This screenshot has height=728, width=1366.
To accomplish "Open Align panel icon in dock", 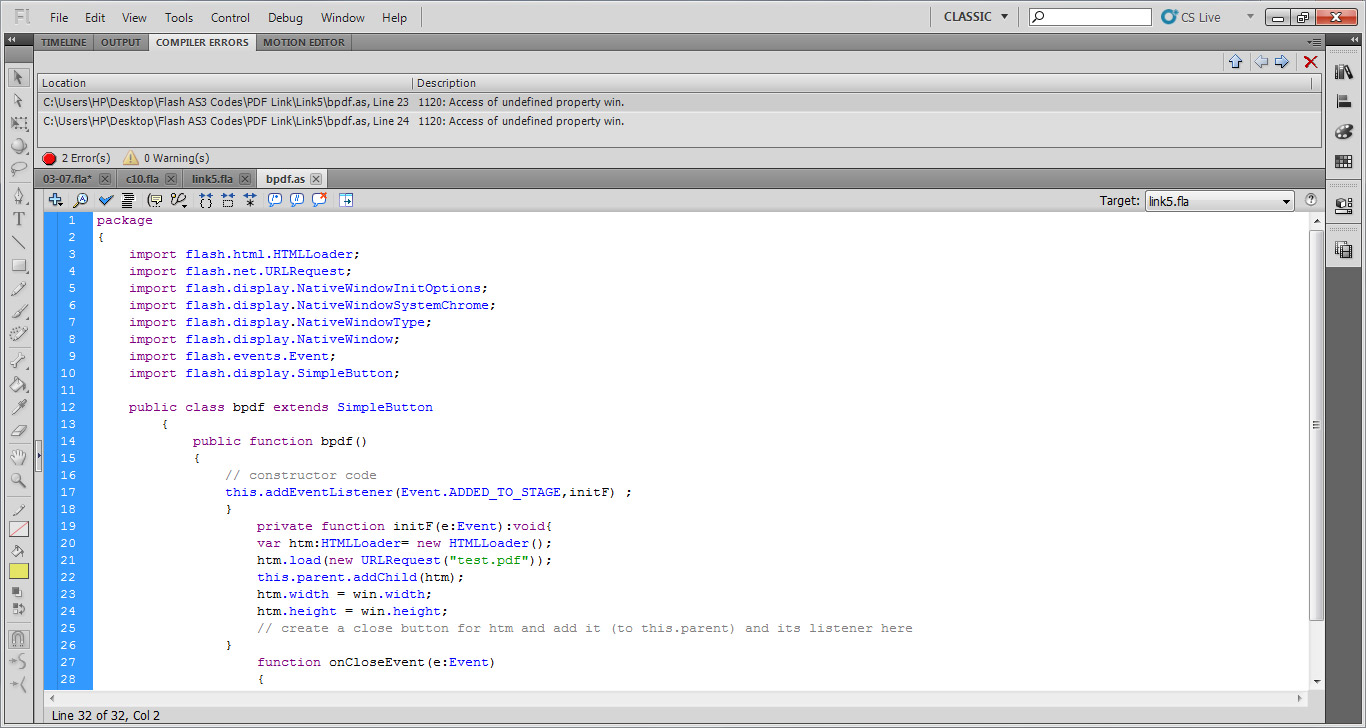I will [x=1343, y=102].
